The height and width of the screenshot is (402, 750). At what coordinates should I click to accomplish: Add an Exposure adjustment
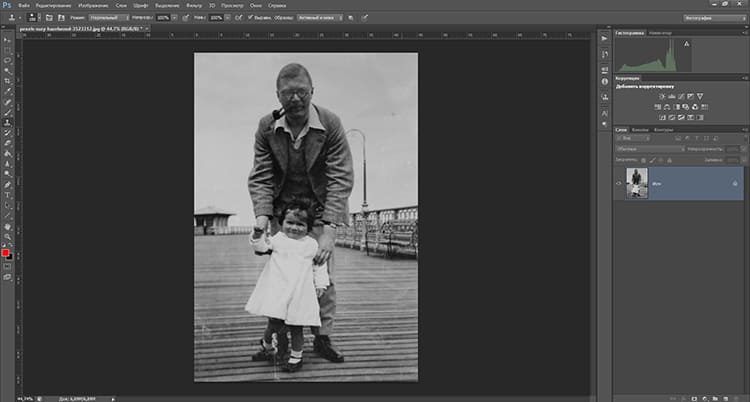(x=691, y=97)
